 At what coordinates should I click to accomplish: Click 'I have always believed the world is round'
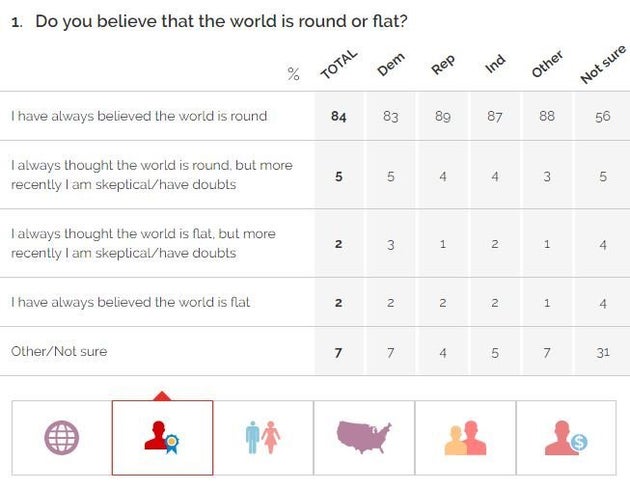click(139, 116)
